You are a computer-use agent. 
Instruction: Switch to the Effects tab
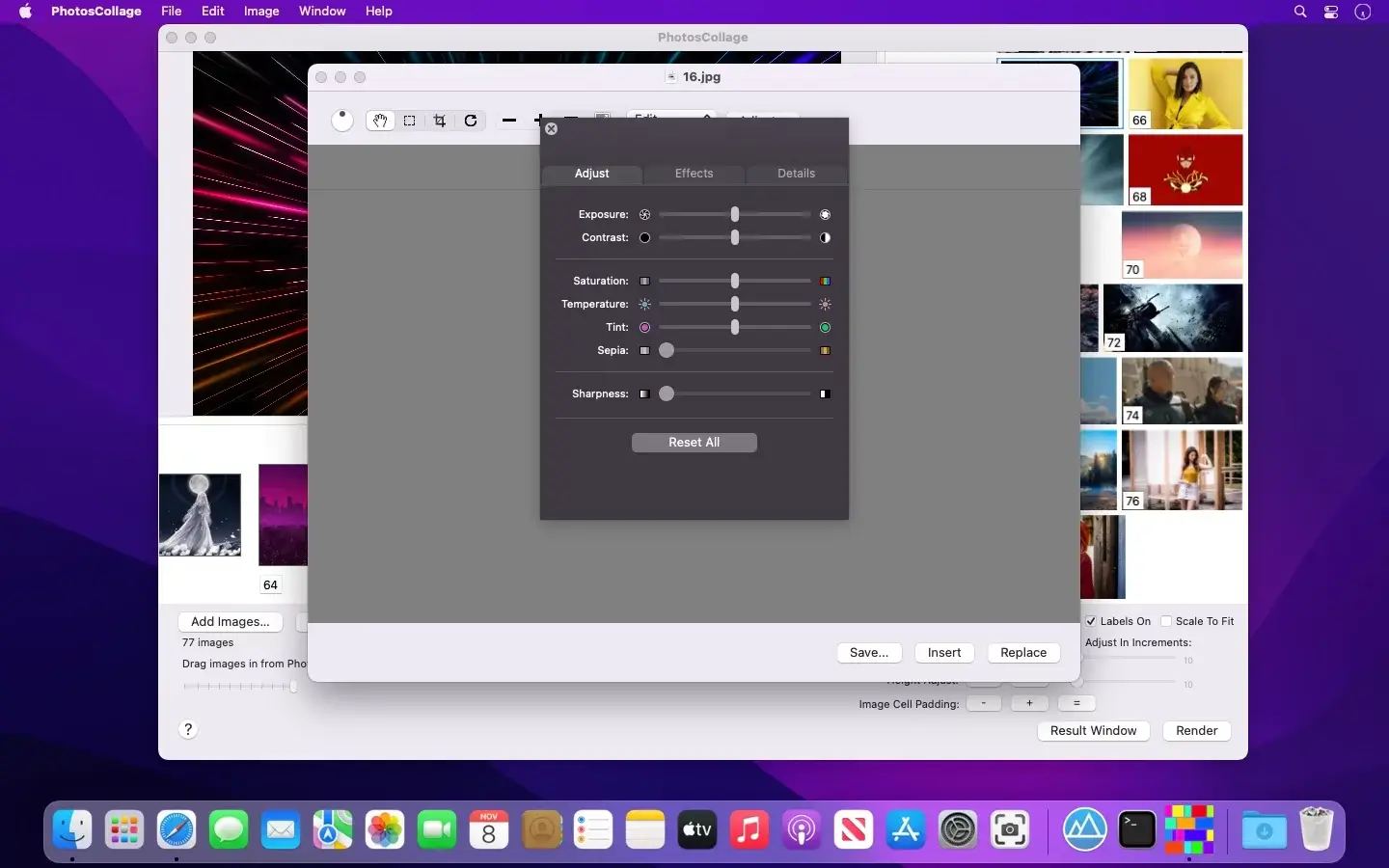click(x=694, y=174)
